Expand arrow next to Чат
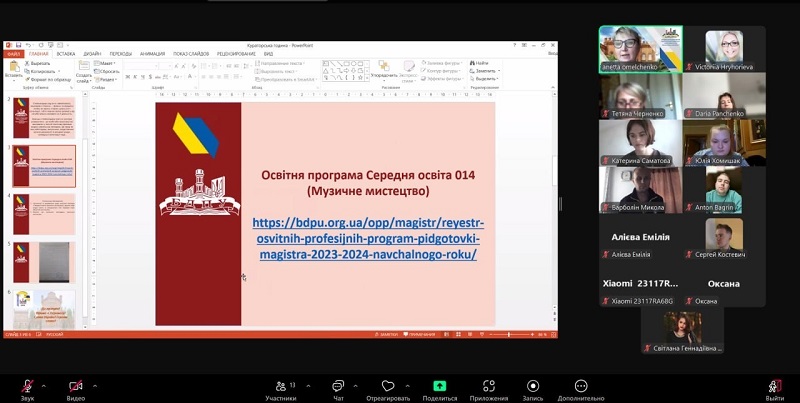Viewport: 800px width, 403px height. tap(355, 386)
